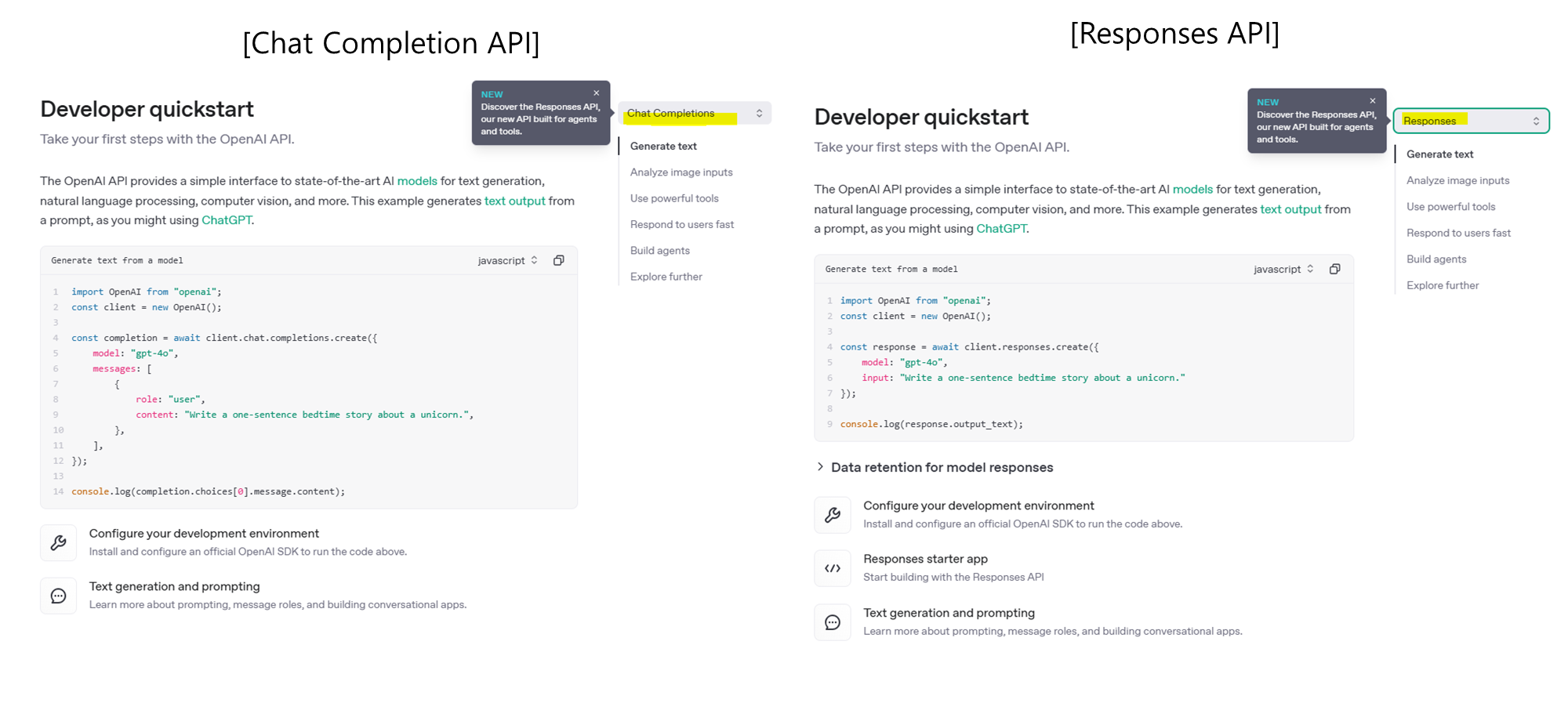Follow the ChatGPT link in Responses panel
Viewport: 1568px width, 721px height.
(x=1001, y=229)
